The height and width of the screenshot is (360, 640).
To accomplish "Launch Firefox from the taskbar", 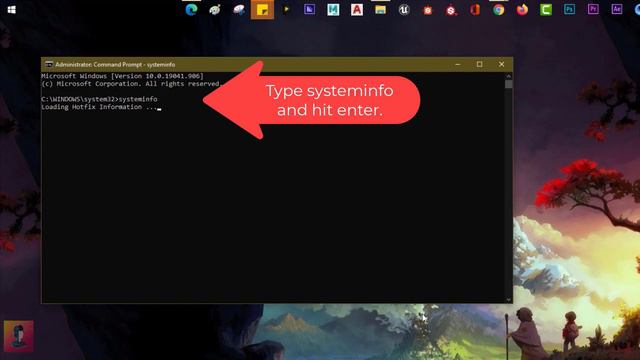I will pos(522,9).
